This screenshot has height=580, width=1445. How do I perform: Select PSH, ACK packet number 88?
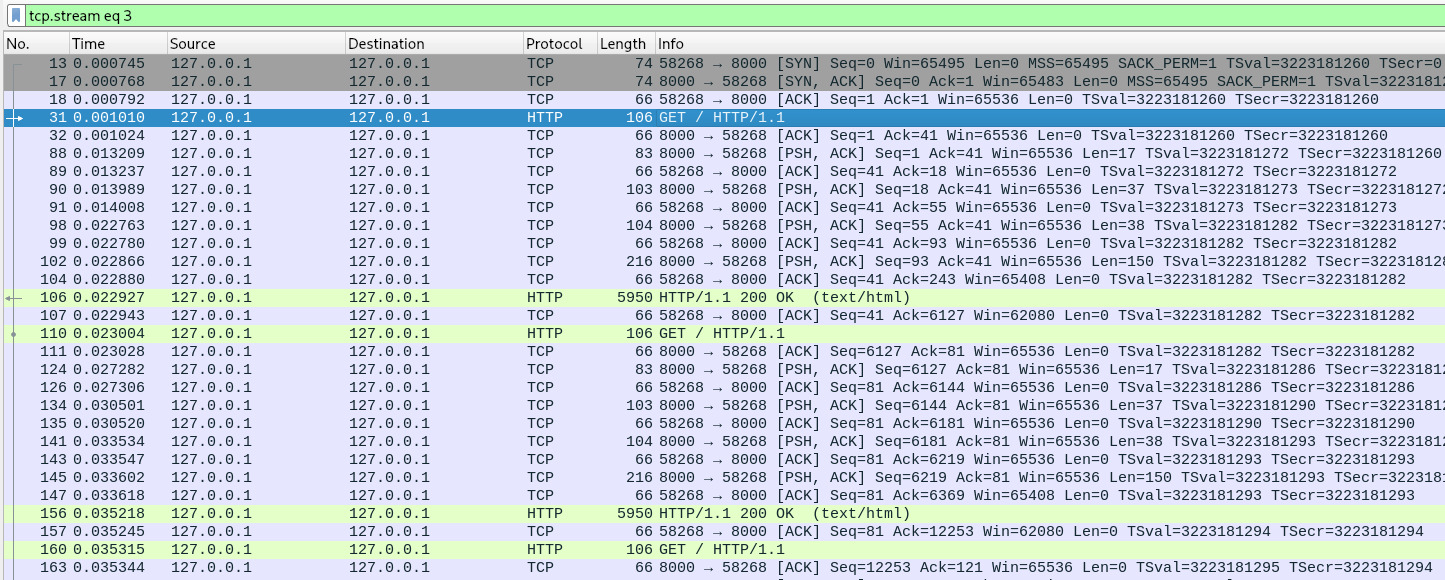[400, 153]
